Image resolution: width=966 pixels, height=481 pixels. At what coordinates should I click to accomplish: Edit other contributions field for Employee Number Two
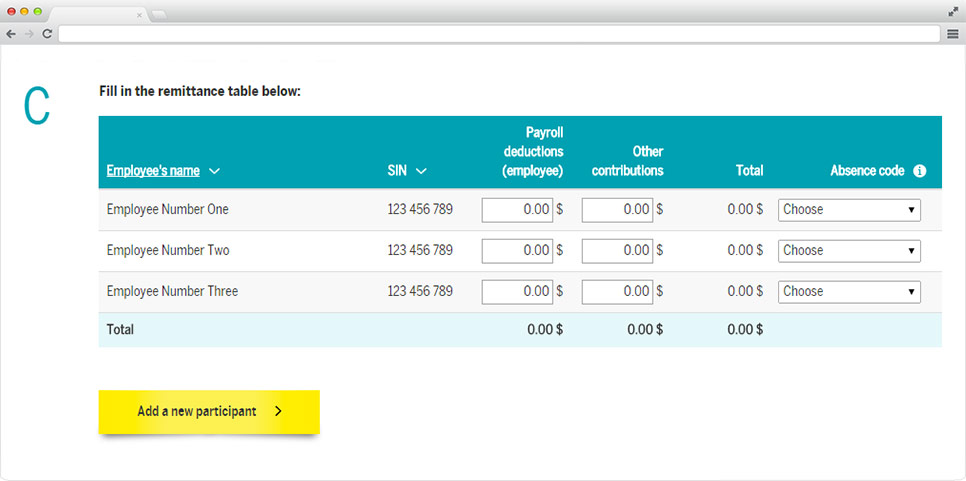pos(617,251)
